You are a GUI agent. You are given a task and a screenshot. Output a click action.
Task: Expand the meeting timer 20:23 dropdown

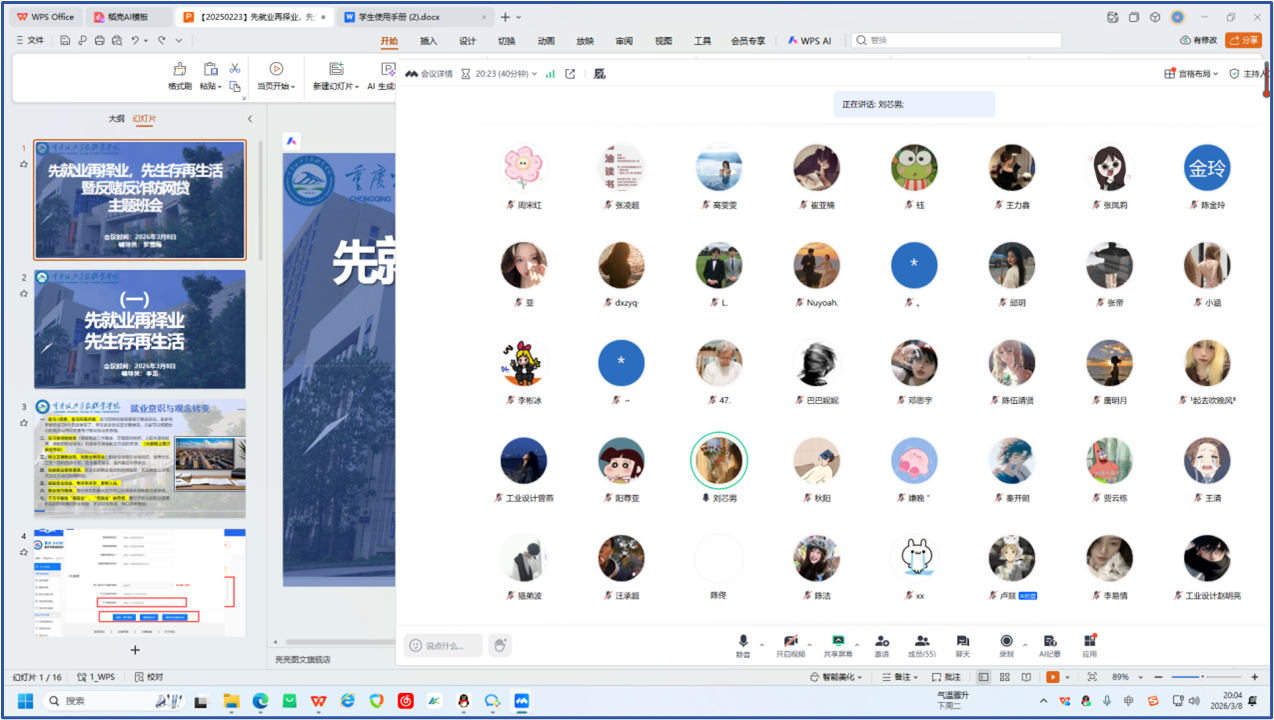[506, 74]
